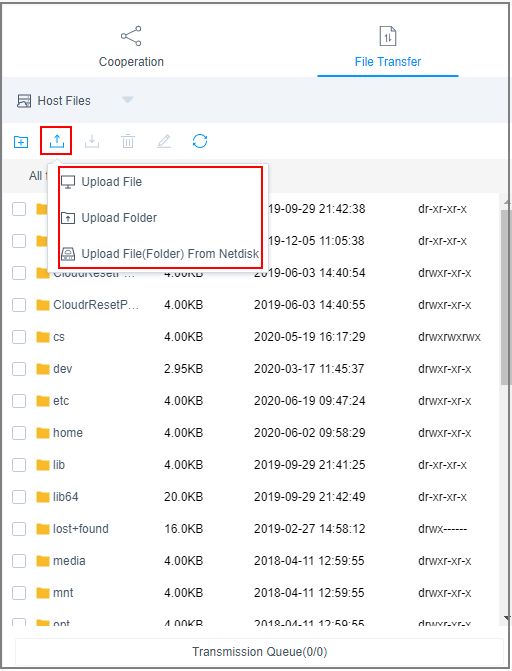Screen dimensions: 512x671
Task: Expand the Transmission Queue(0/0) panel
Action: (x=259, y=652)
